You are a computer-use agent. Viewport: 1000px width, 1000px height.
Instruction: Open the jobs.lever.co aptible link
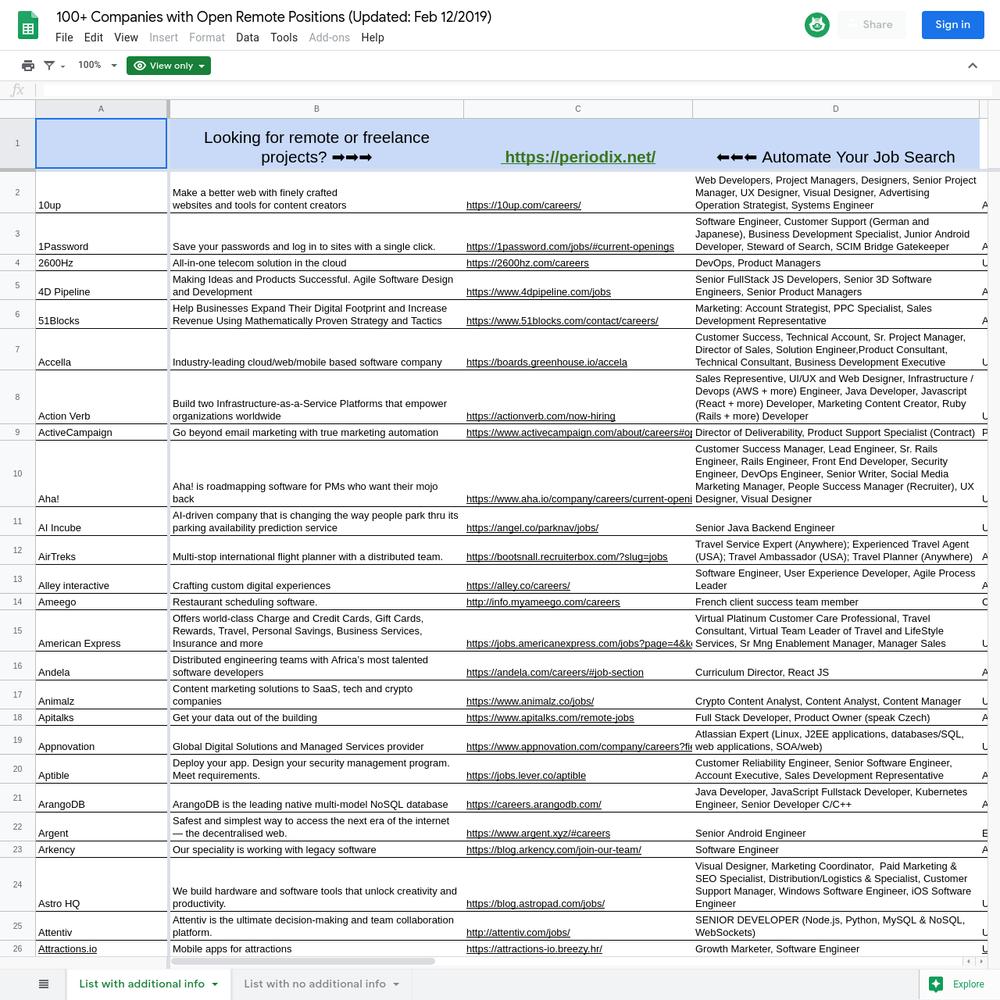point(526,776)
